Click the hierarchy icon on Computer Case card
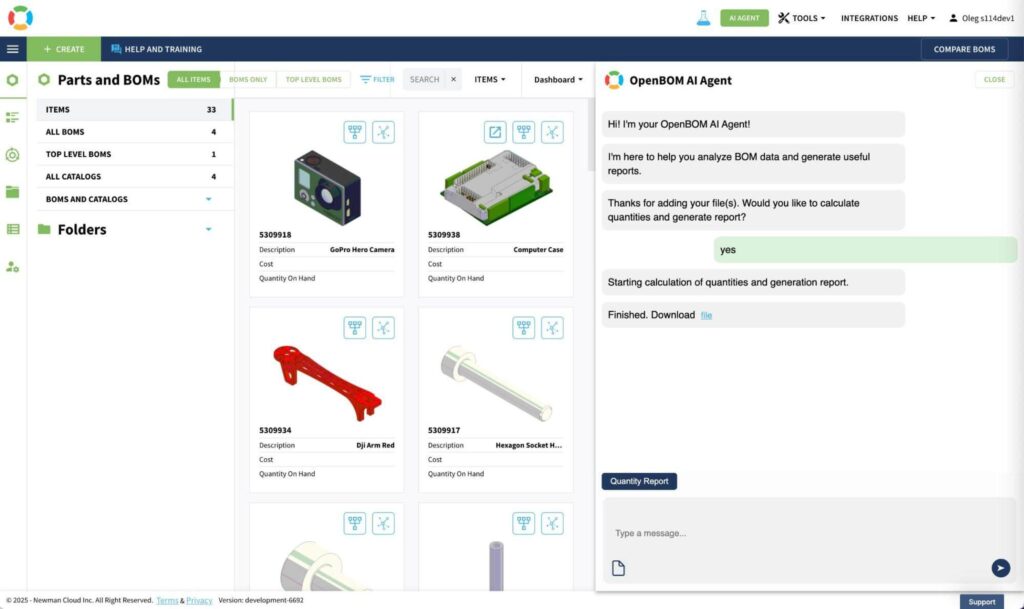 pyautogui.click(x=524, y=133)
